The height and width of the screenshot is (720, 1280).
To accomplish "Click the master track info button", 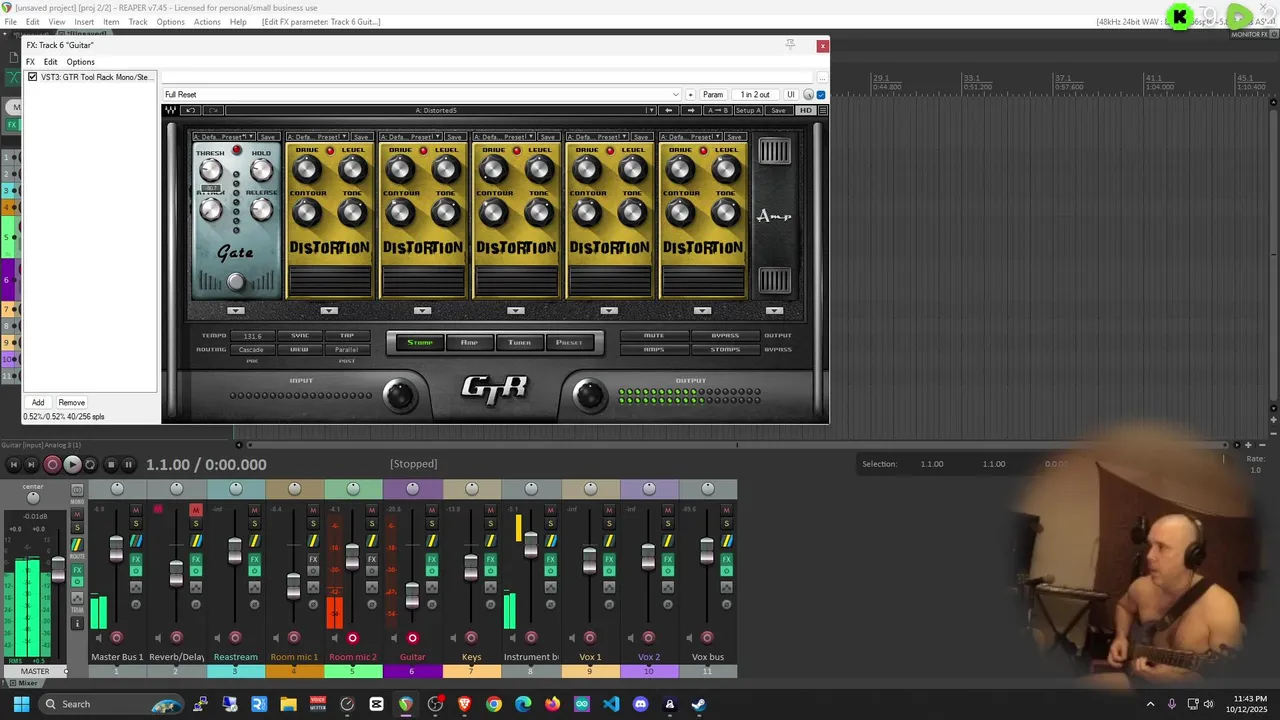I will click(x=77, y=623).
